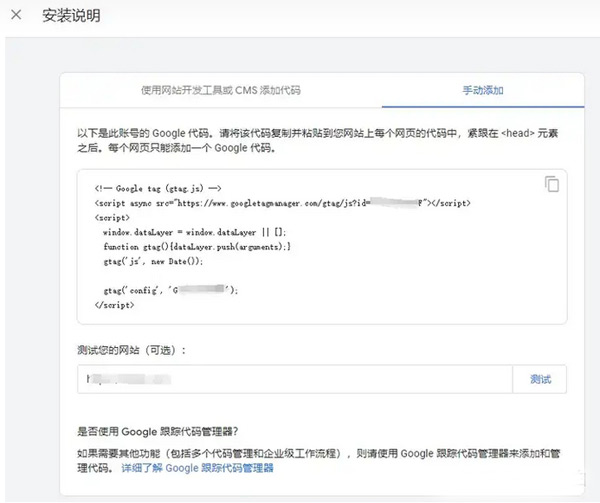Click the 是否使用 Google 跟踪代码管理器? heading

[158, 431]
